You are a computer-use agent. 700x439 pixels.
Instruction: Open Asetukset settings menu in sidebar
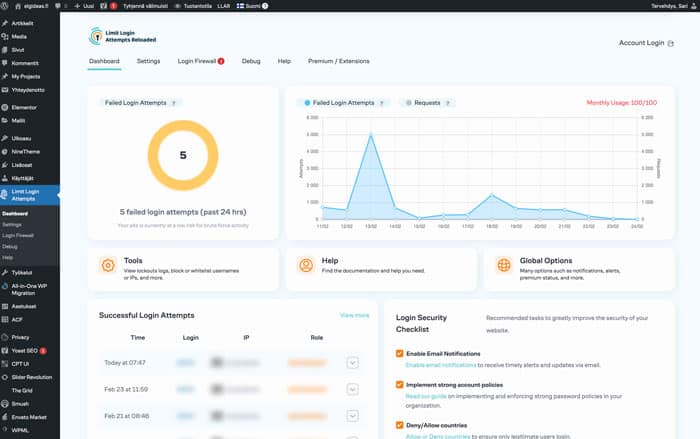coord(24,306)
